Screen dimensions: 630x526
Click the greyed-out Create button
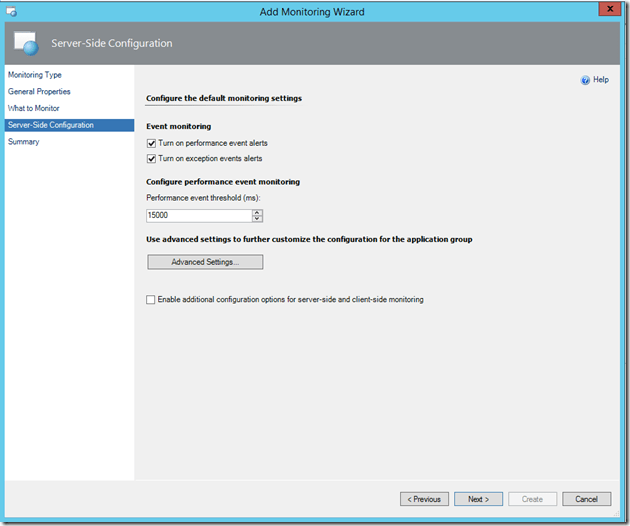[x=532, y=499]
